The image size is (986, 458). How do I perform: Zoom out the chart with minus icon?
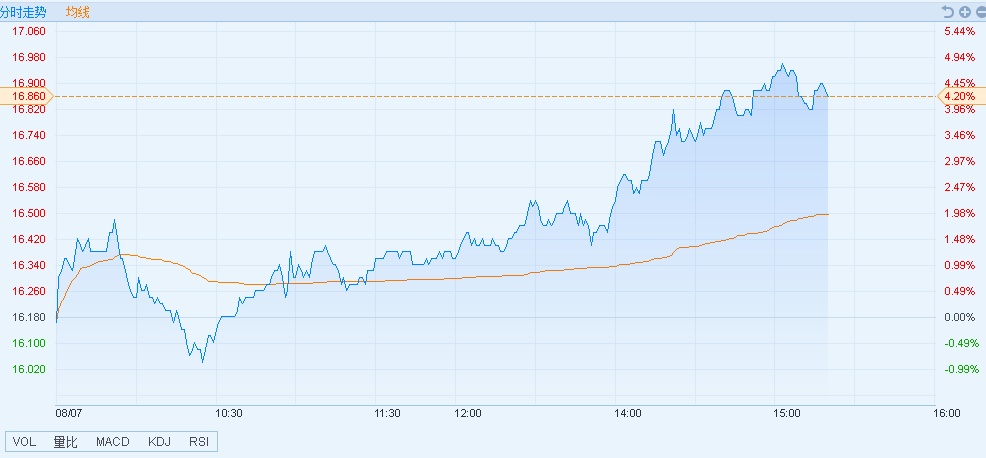pyautogui.click(x=979, y=12)
